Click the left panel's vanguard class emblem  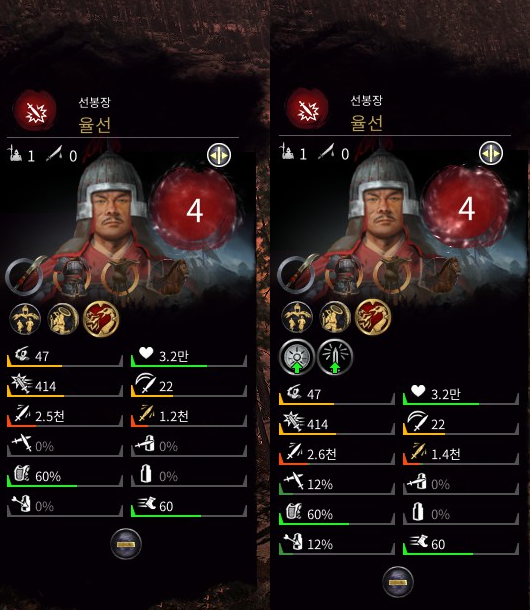[x=35, y=111]
